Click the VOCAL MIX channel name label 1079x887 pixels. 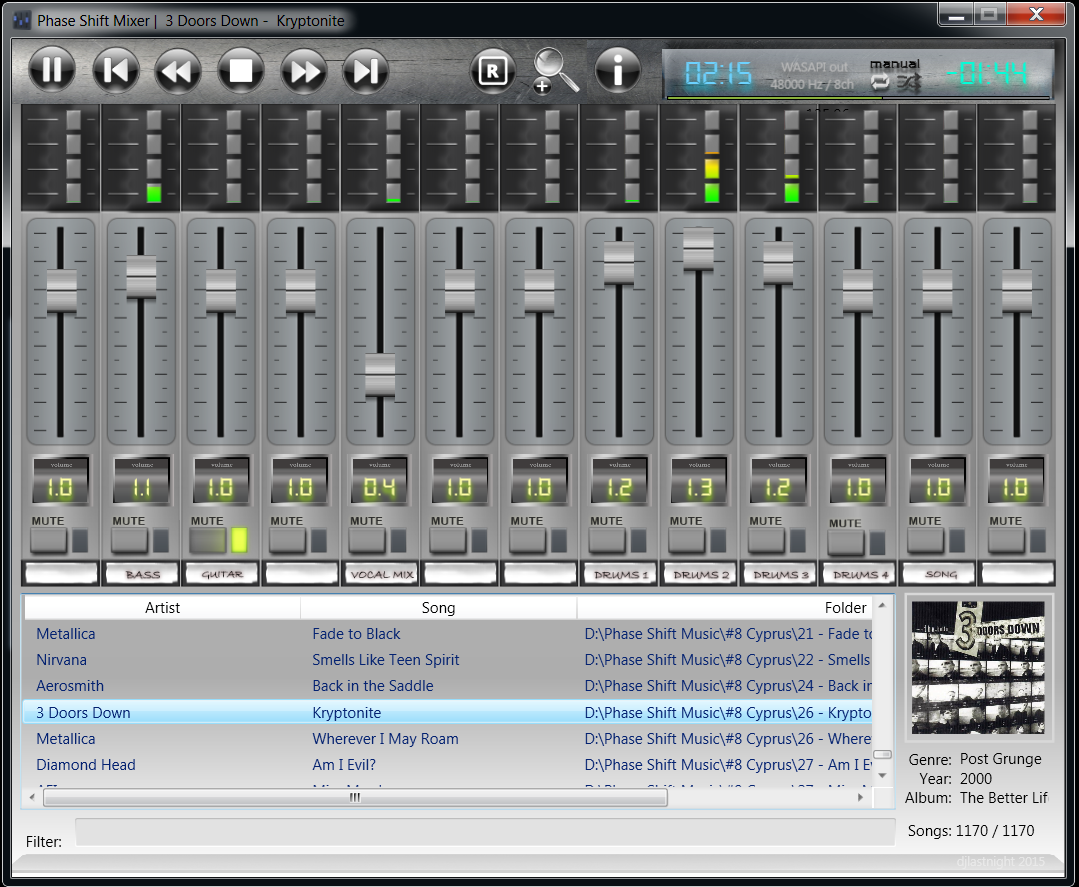[x=381, y=573]
